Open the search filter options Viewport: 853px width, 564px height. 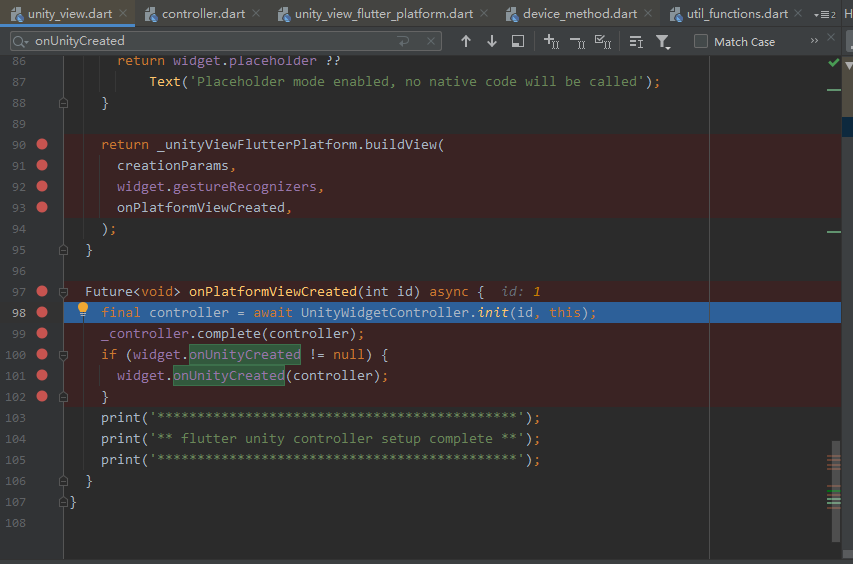click(x=663, y=42)
